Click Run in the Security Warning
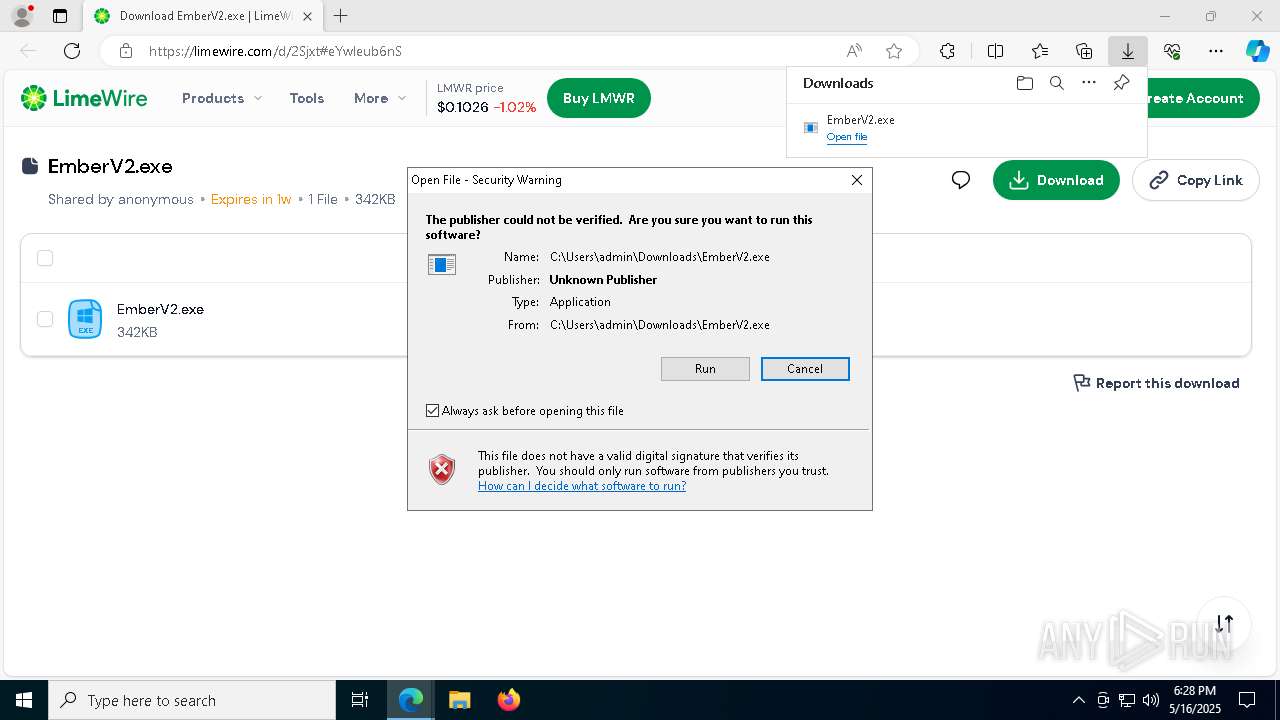Image resolution: width=1280 pixels, height=720 pixels. (x=705, y=369)
